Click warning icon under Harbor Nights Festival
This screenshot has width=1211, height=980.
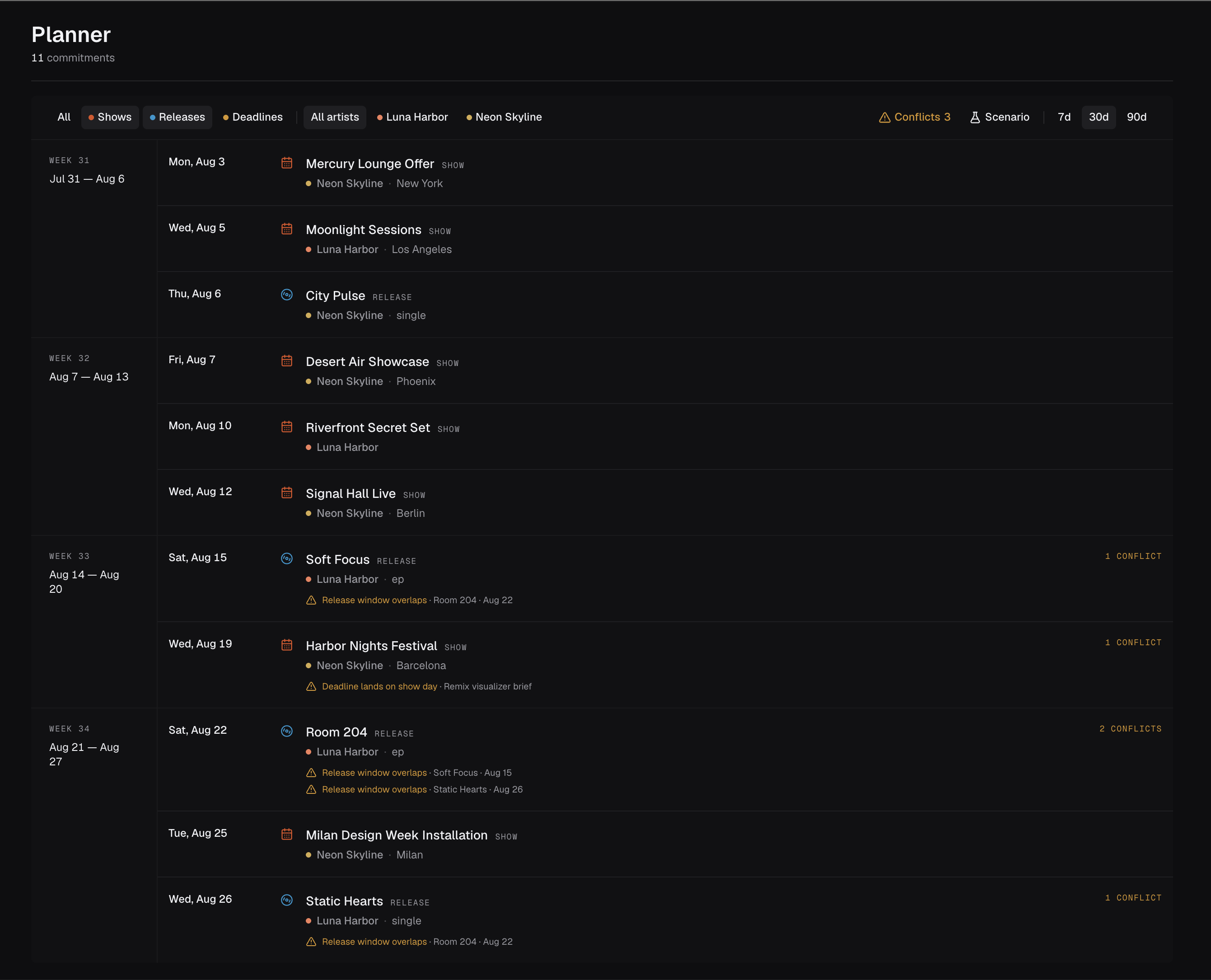[x=311, y=686]
